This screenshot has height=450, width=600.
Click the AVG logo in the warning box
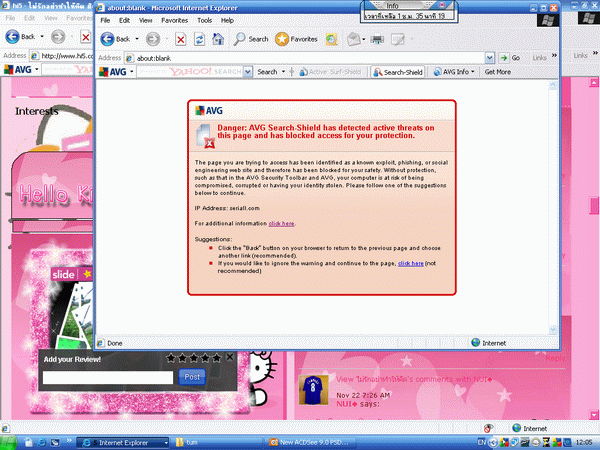click(209, 111)
